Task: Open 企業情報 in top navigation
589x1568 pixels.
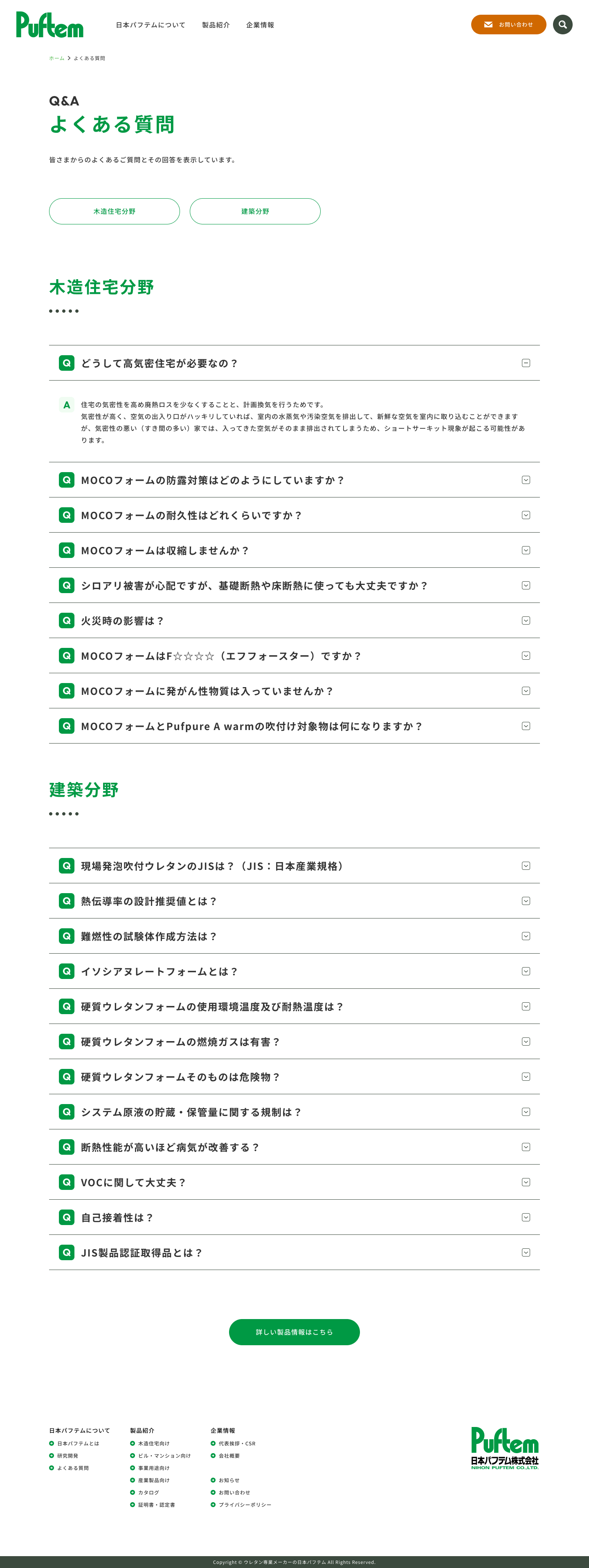Action: (x=260, y=25)
